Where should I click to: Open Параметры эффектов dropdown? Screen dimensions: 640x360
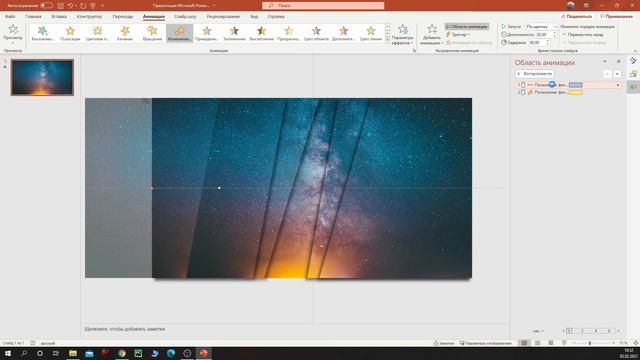pos(402,35)
